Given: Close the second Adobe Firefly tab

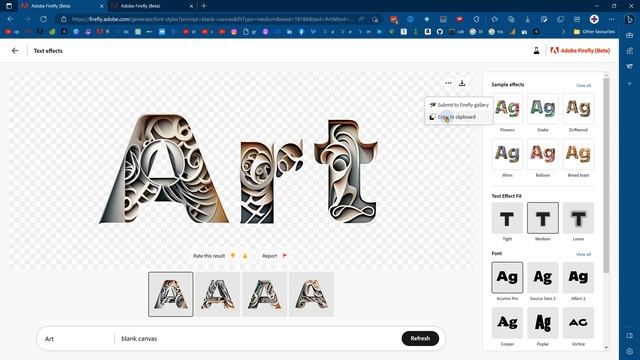Looking at the screenshot, I should pos(191,6).
